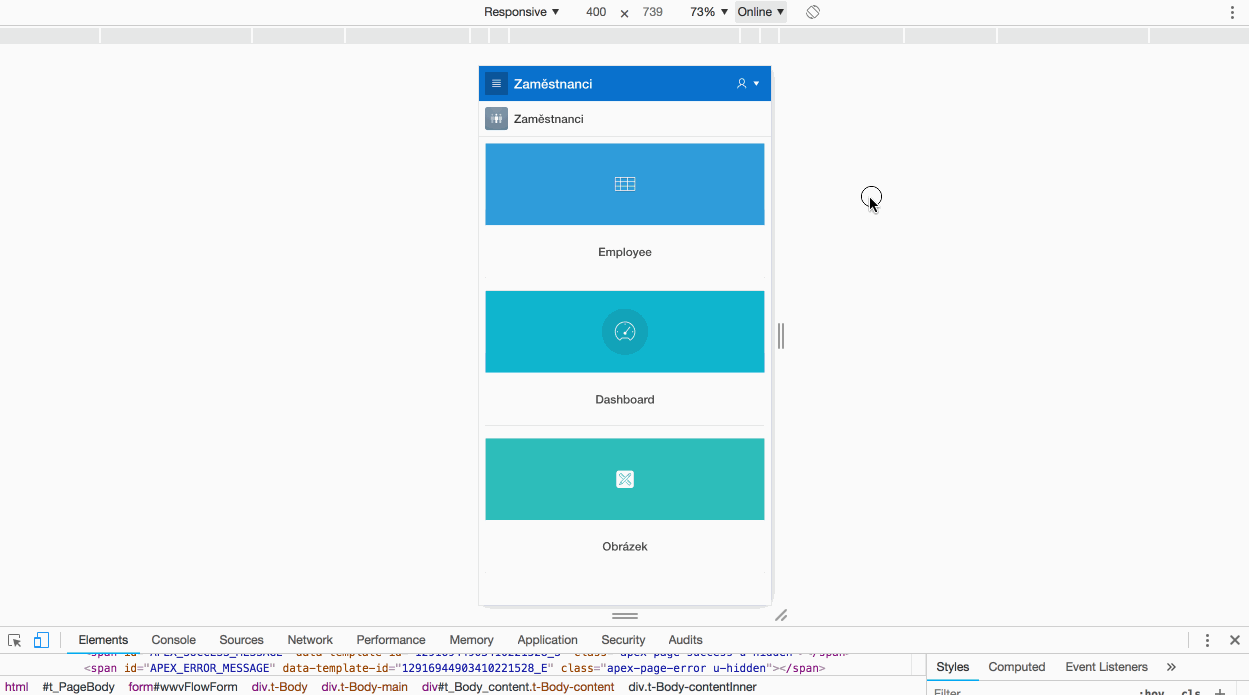Open the Online network throttling dropdown
1249x695 pixels.
(x=761, y=12)
